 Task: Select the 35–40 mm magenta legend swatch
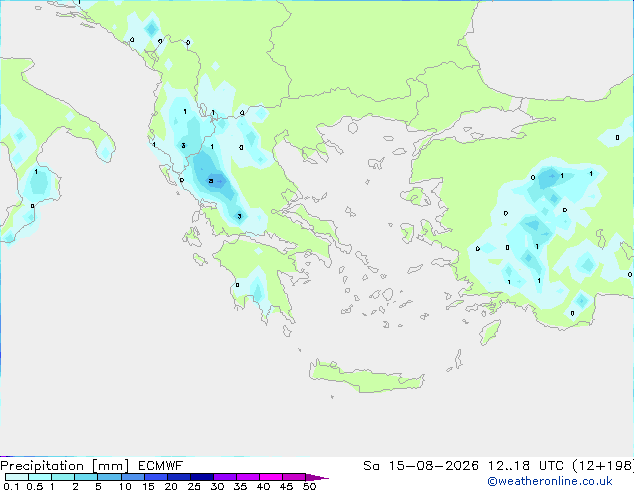click(248, 477)
